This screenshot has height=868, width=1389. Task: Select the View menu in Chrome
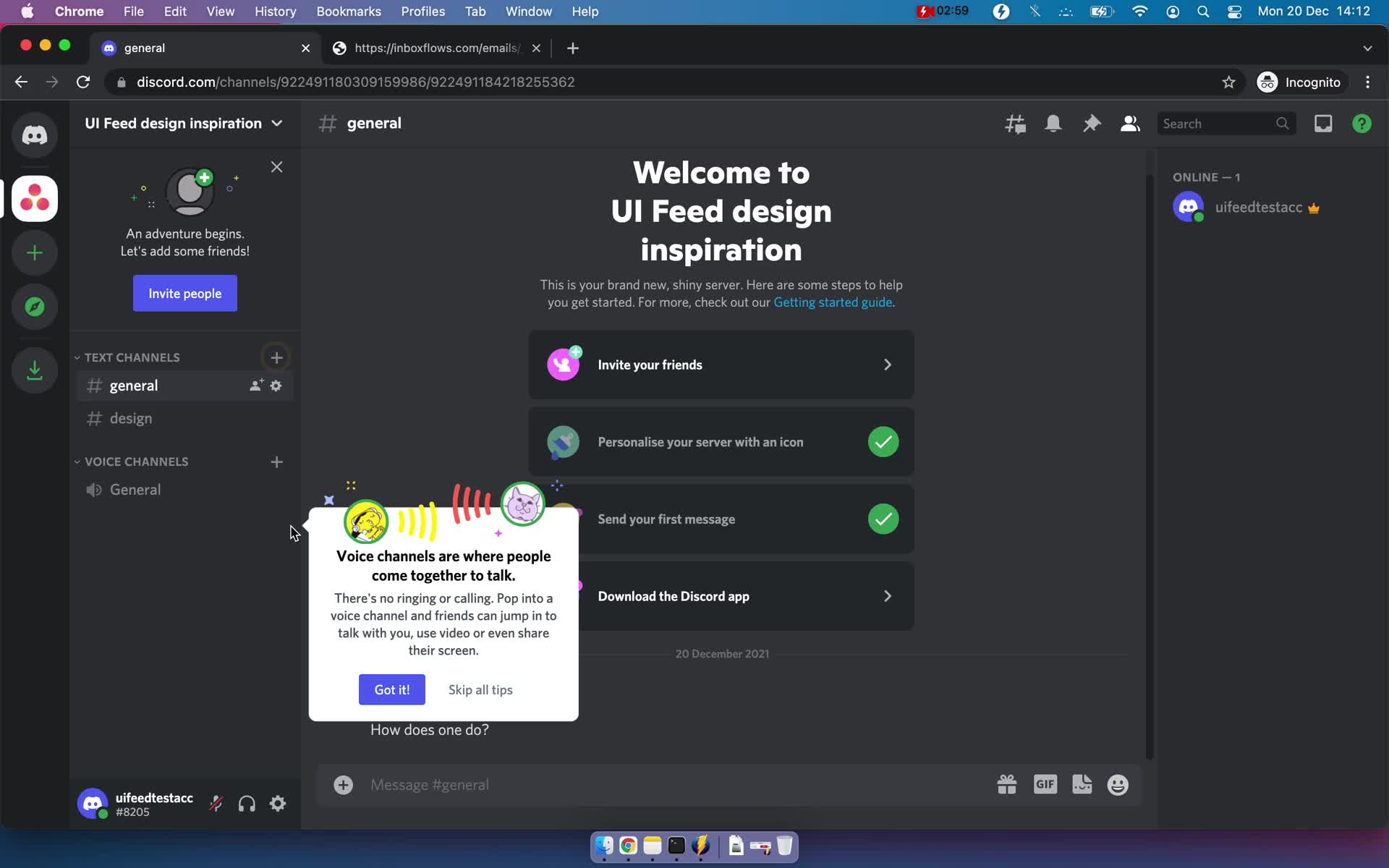coord(220,11)
